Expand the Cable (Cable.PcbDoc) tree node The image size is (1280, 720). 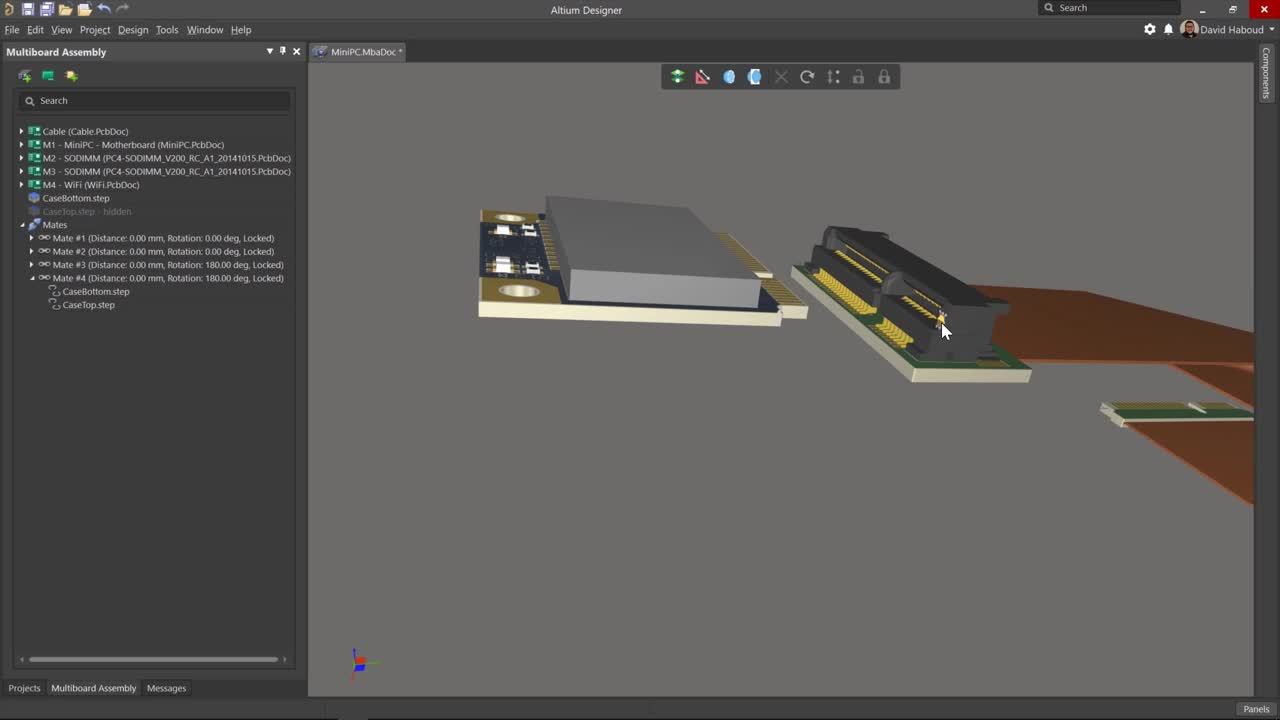[21, 131]
